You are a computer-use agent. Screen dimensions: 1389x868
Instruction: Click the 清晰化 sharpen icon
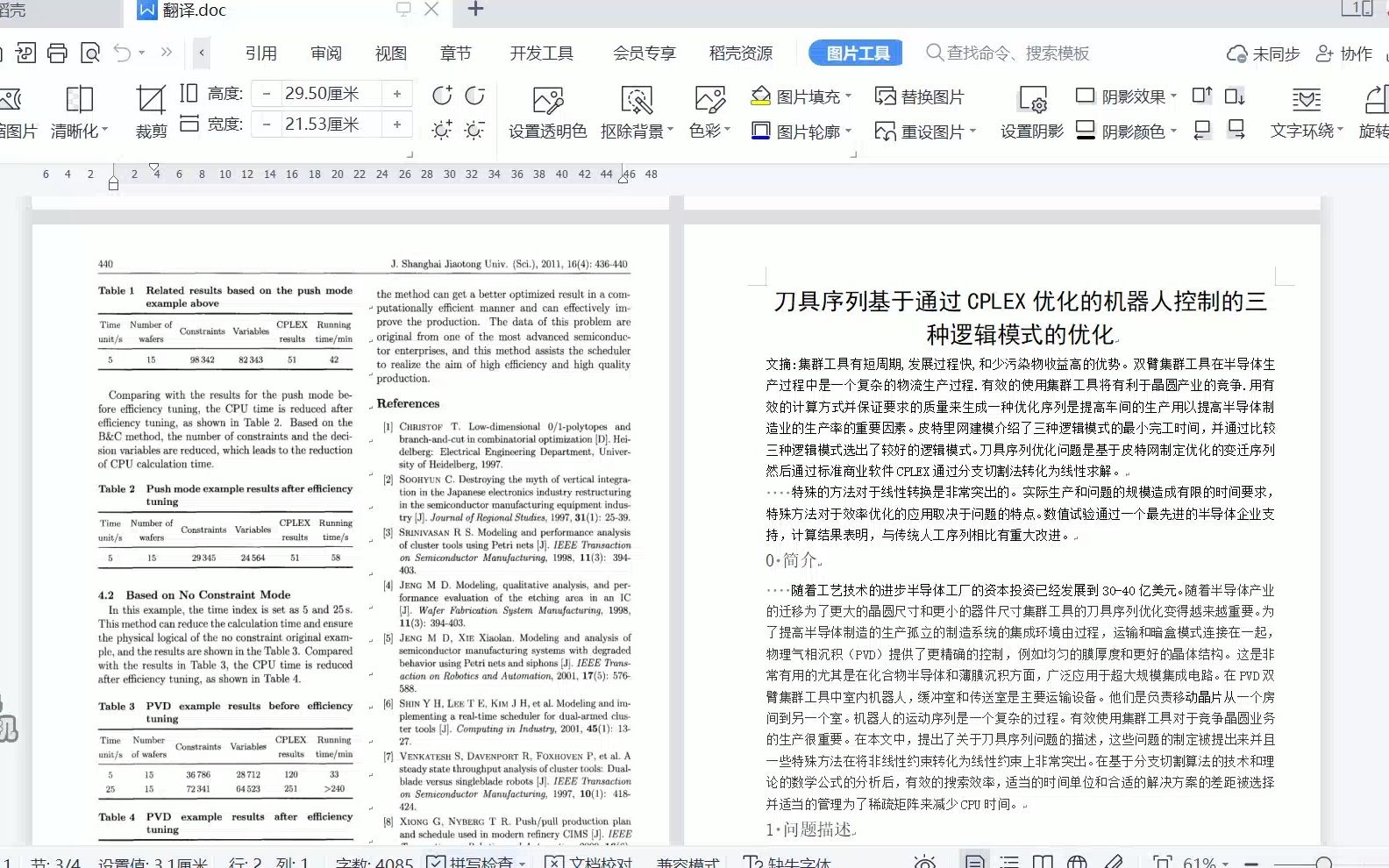coord(79,99)
